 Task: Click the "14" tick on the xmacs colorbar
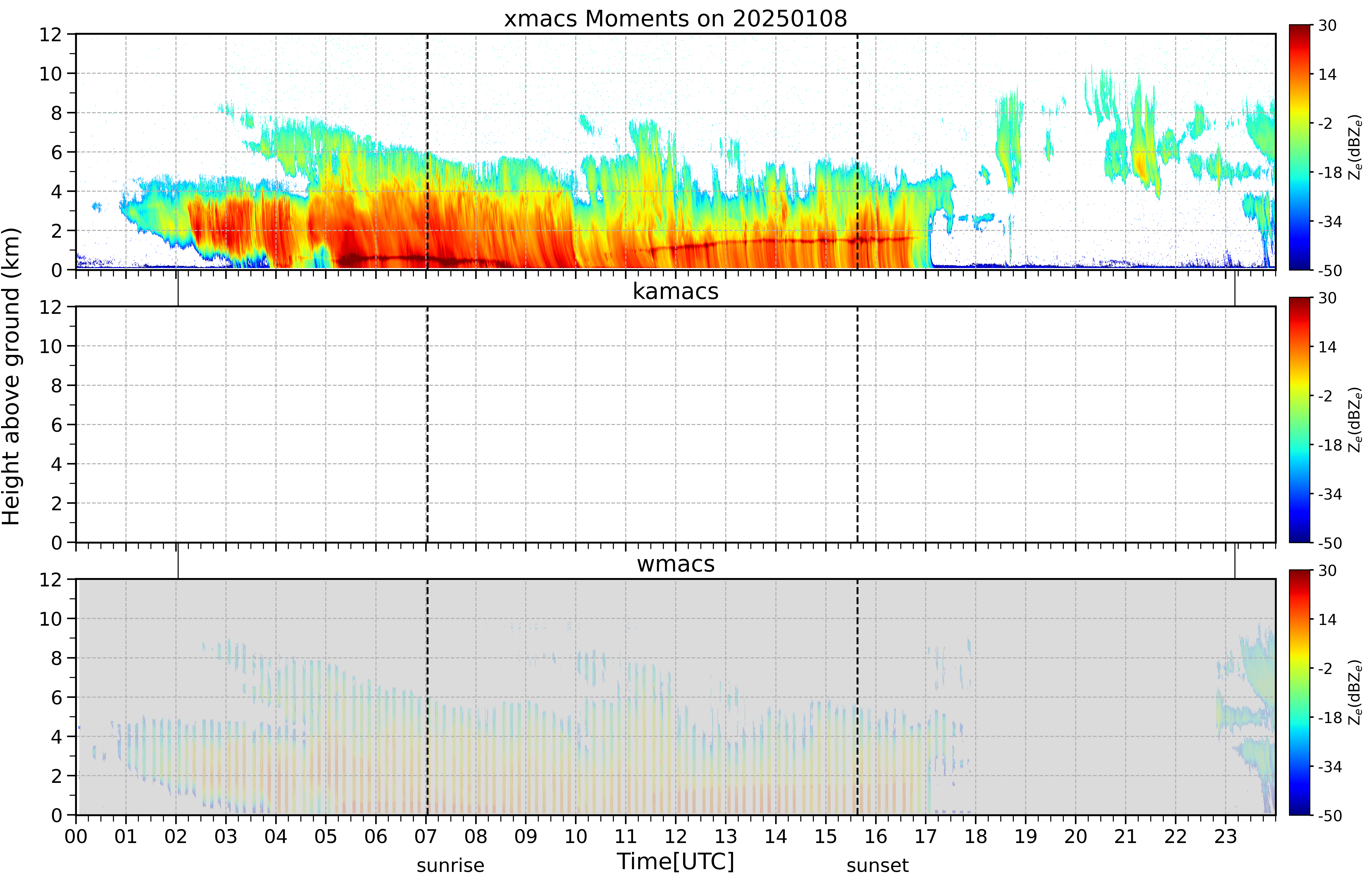(x=1327, y=74)
